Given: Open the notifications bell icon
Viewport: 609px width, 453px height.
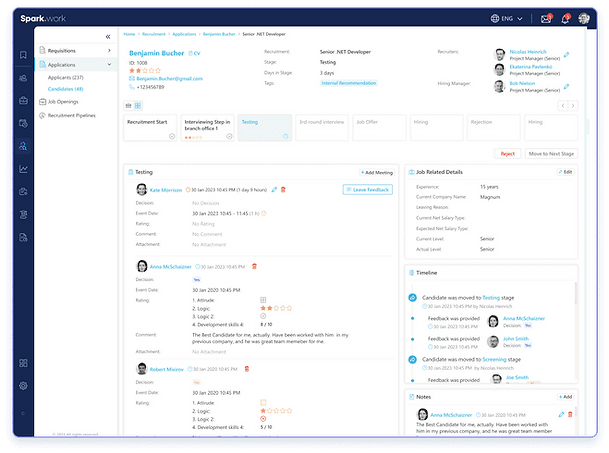Looking at the screenshot, I should pyautogui.click(x=566, y=19).
